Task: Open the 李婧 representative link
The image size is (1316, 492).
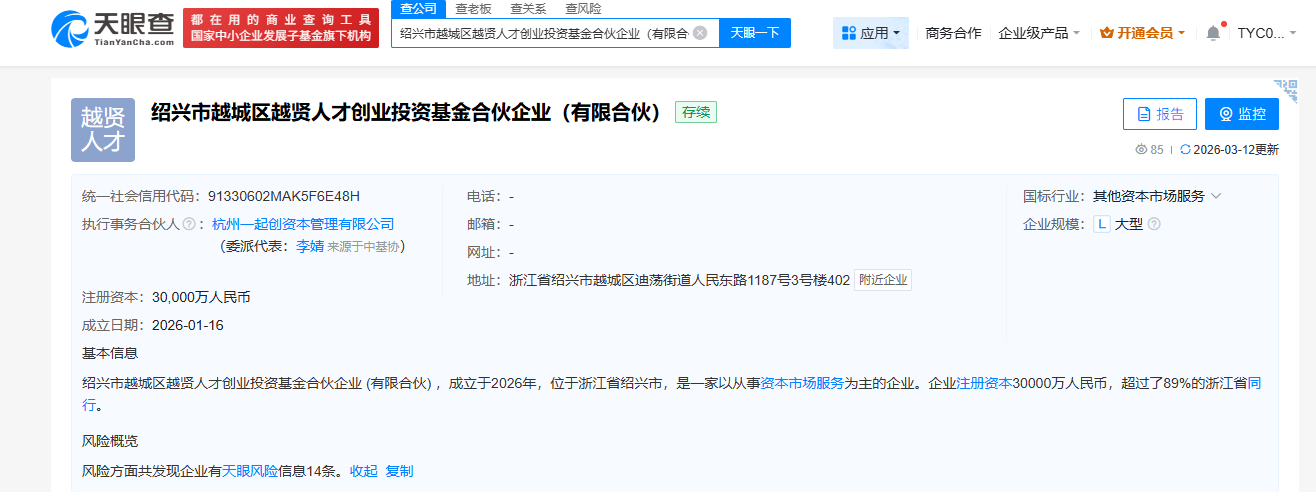Action: click(310, 246)
